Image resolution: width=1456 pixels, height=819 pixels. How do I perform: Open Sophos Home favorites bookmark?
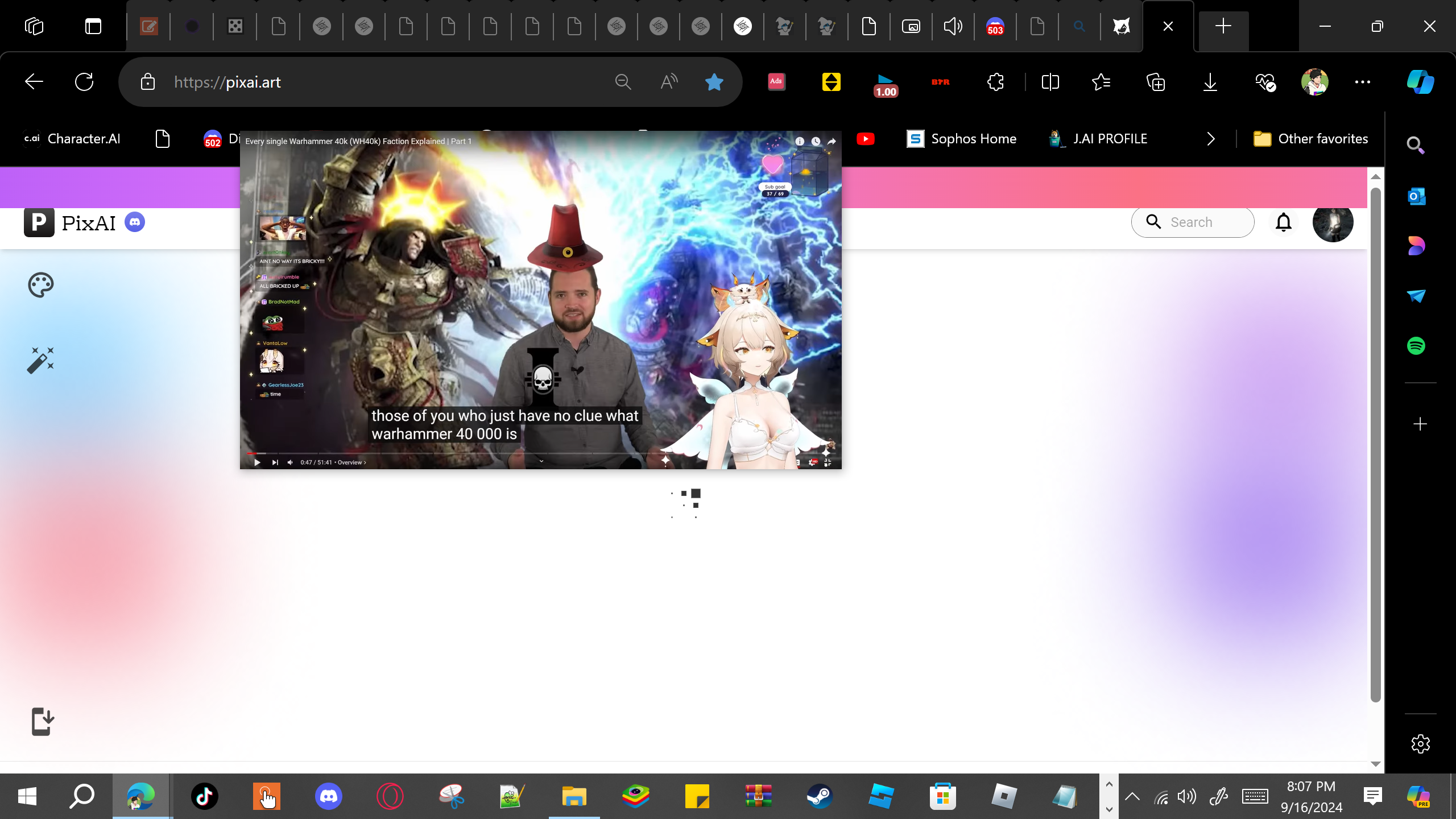pos(961,139)
